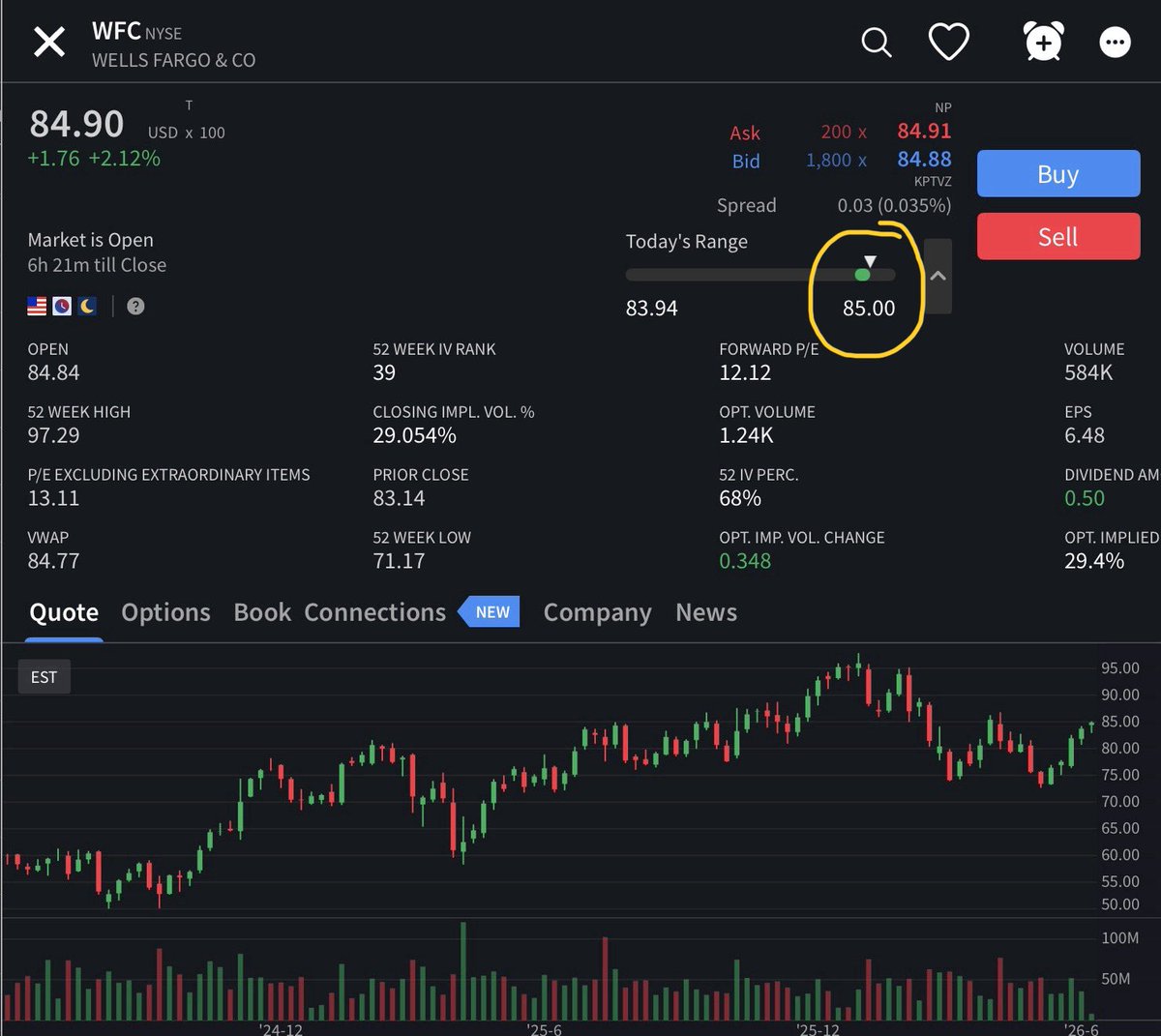Click the NEW badge beside Connections
The width and height of the screenshot is (1161, 1036).
(x=490, y=612)
